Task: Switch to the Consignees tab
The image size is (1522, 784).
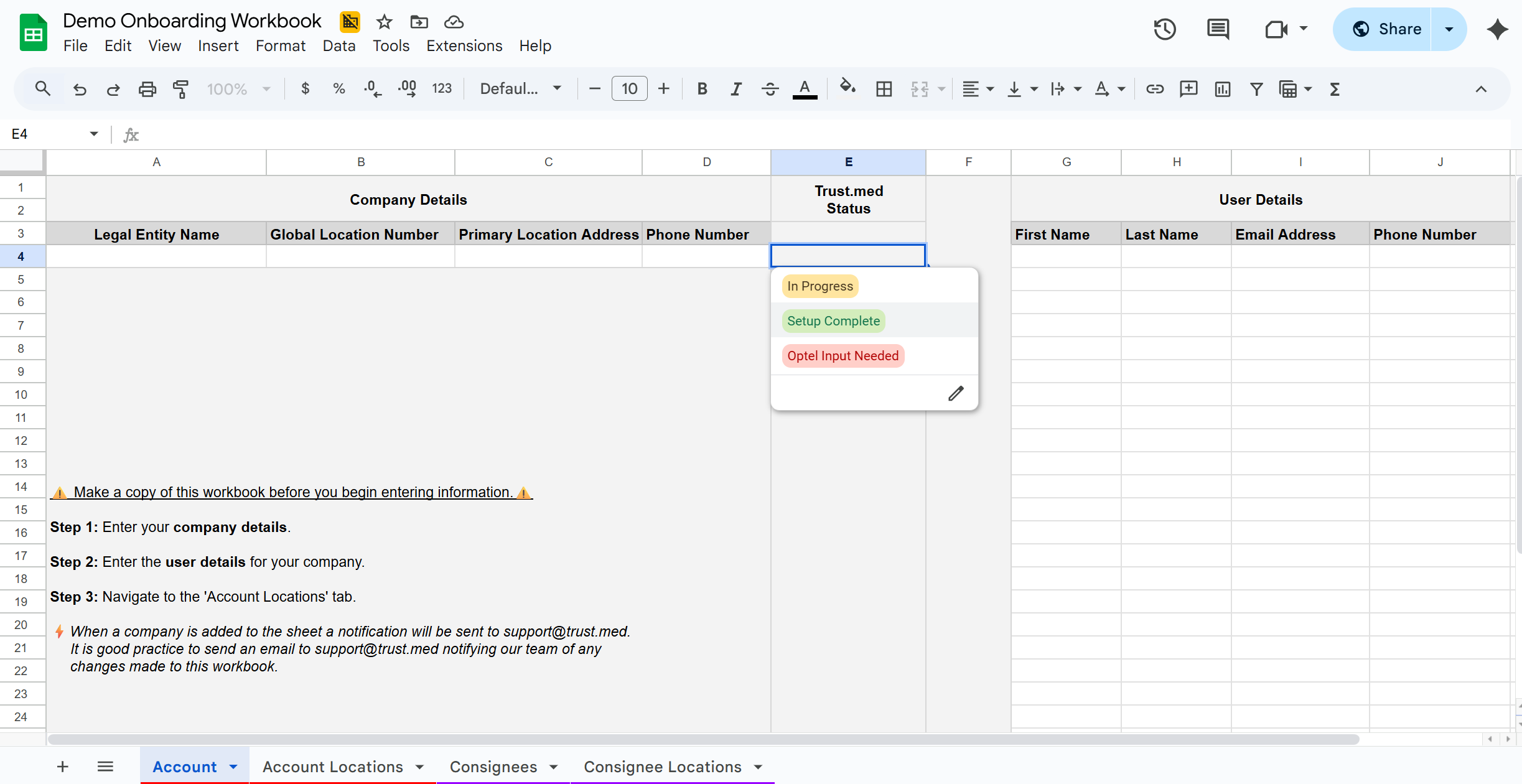Action: click(x=503, y=767)
